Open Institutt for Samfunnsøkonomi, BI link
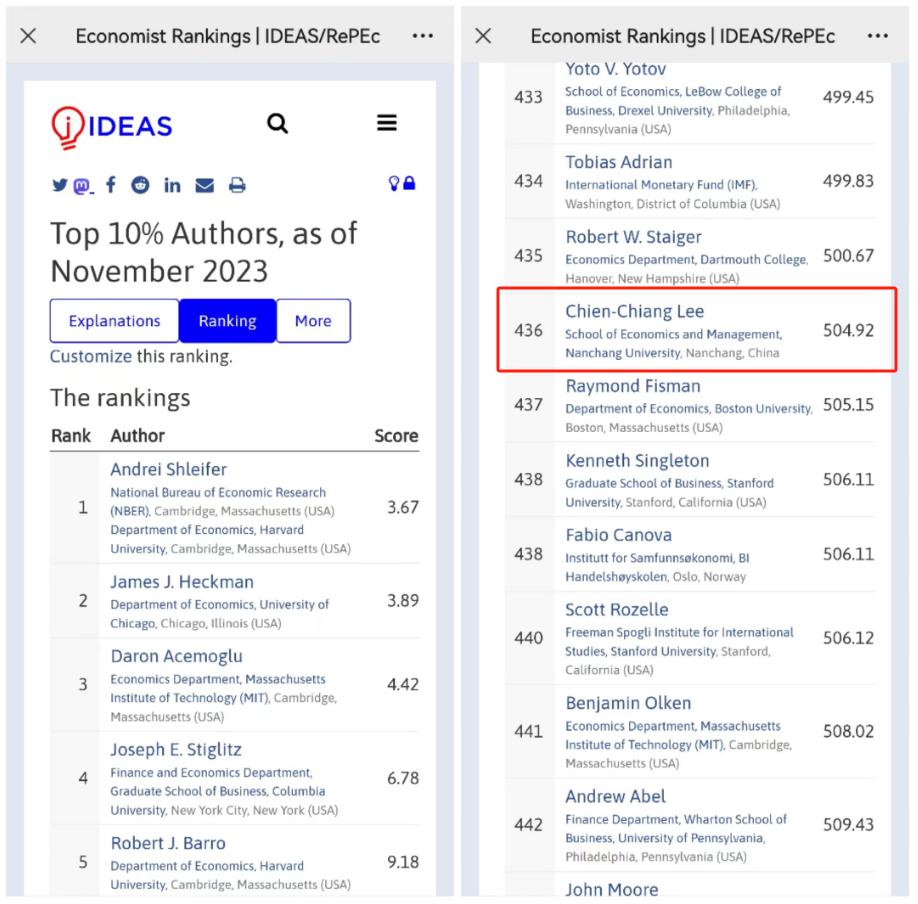 [x=657, y=567]
